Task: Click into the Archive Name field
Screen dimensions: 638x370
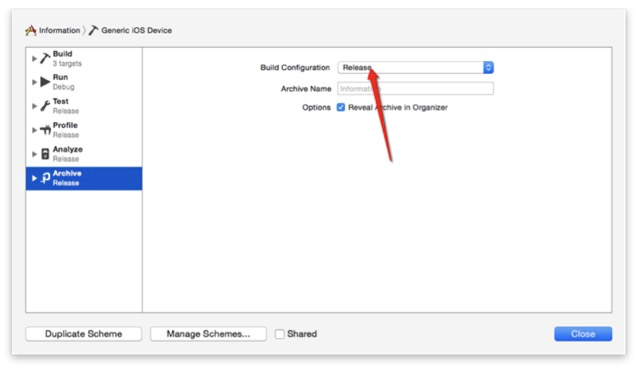Action: (x=415, y=89)
